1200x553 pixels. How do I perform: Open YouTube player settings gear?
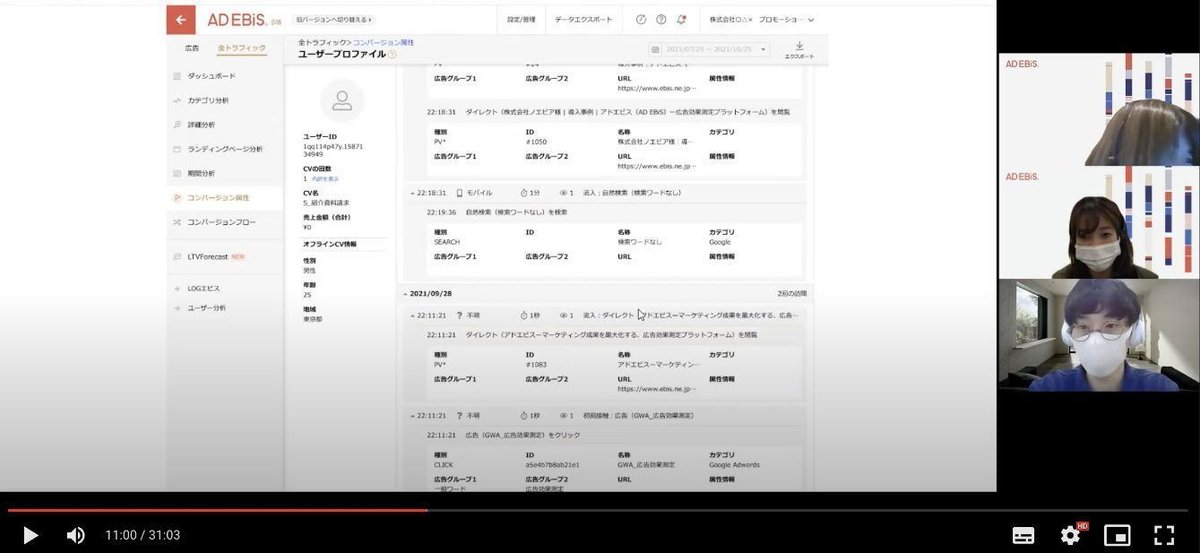click(1070, 535)
